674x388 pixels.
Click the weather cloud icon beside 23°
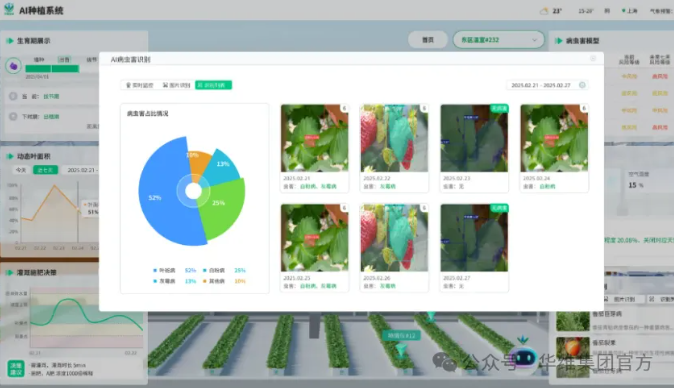click(x=544, y=11)
